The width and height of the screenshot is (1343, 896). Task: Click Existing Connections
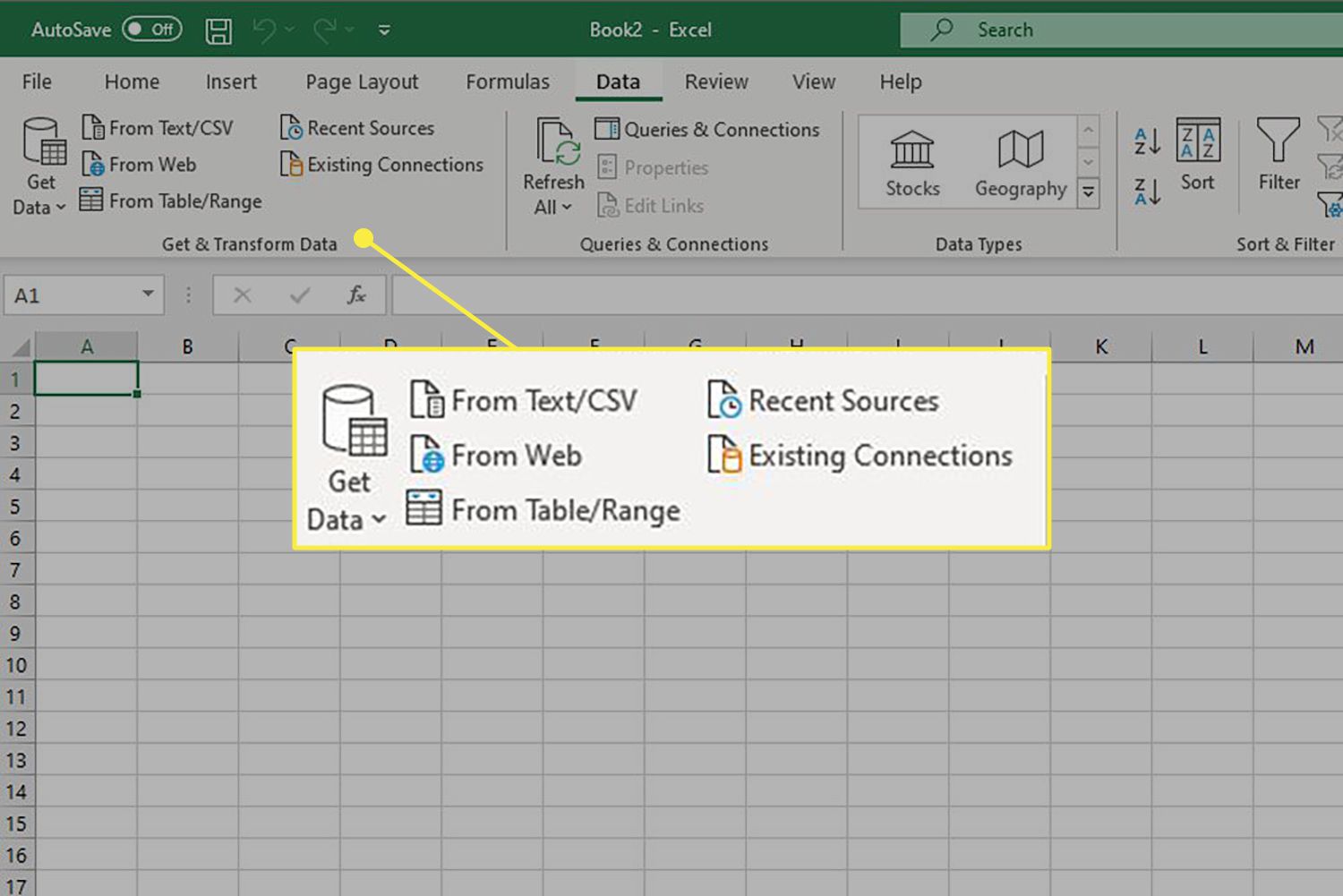pyautogui.click(x=382, y=165)
